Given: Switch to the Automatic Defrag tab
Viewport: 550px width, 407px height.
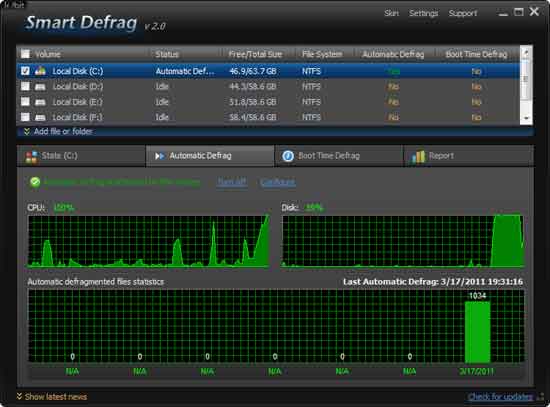Looking at the screenshot, I should 210,156.
